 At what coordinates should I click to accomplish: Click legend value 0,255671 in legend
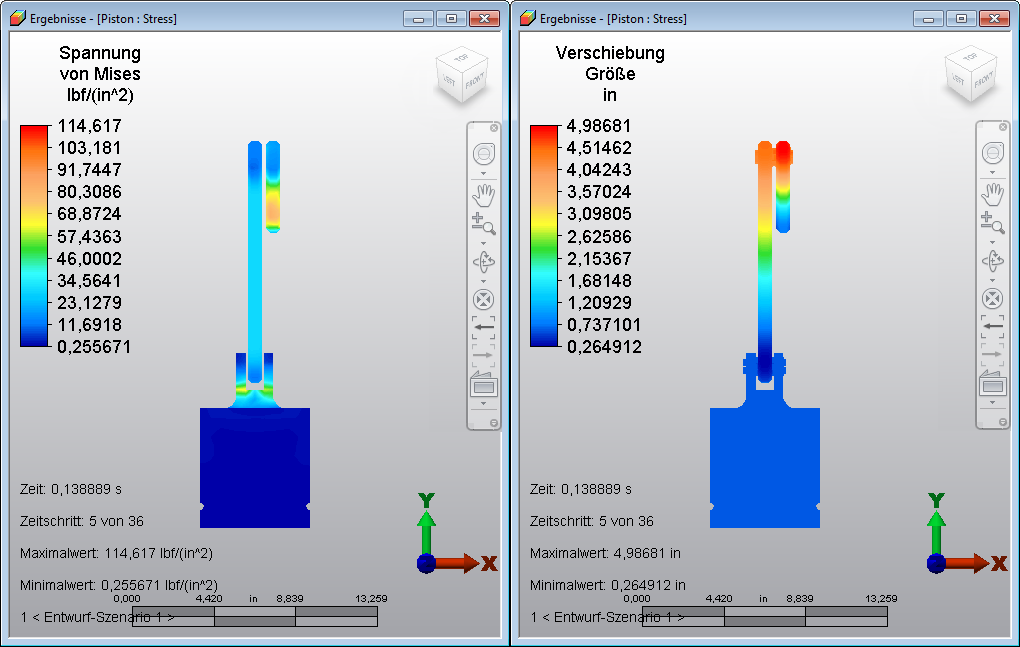94,347
